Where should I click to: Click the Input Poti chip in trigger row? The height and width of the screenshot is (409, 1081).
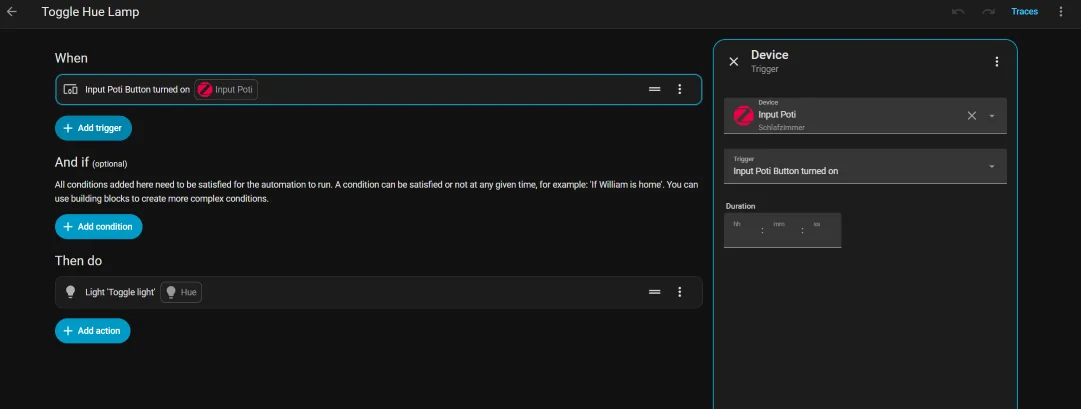pos(226,89)
